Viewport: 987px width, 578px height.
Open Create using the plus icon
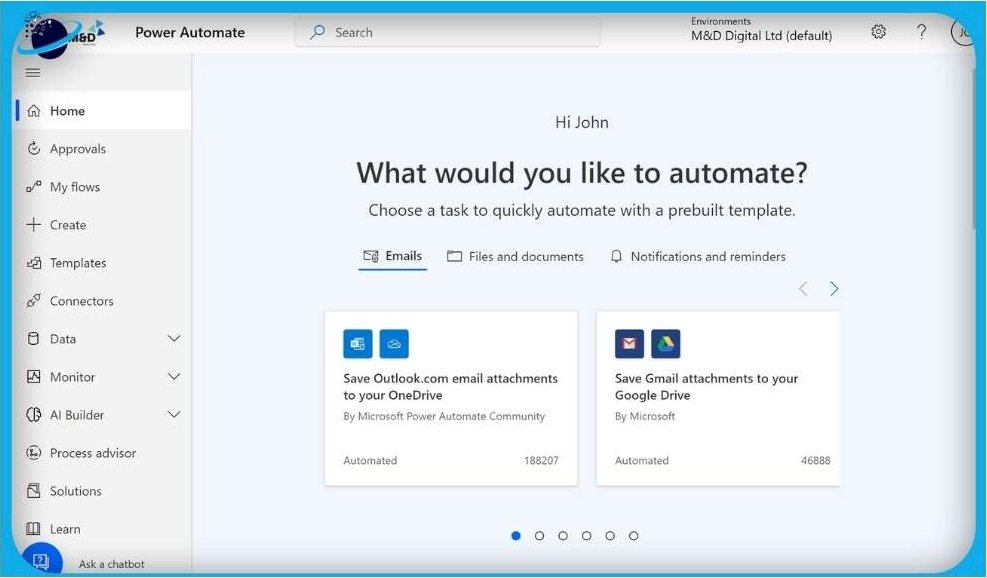click(x=66, y=224)
